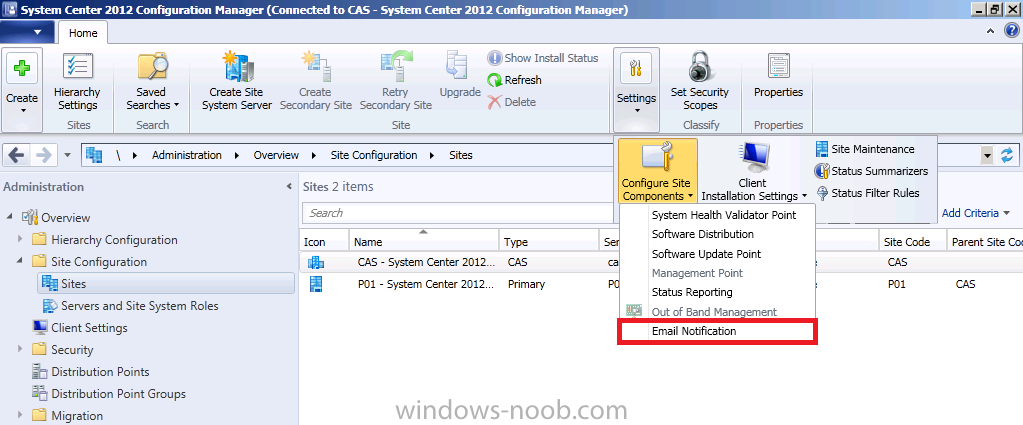Viewport: 1023px width, 425px height.
Task: Expand the Security folder
Action: (20, 350)
